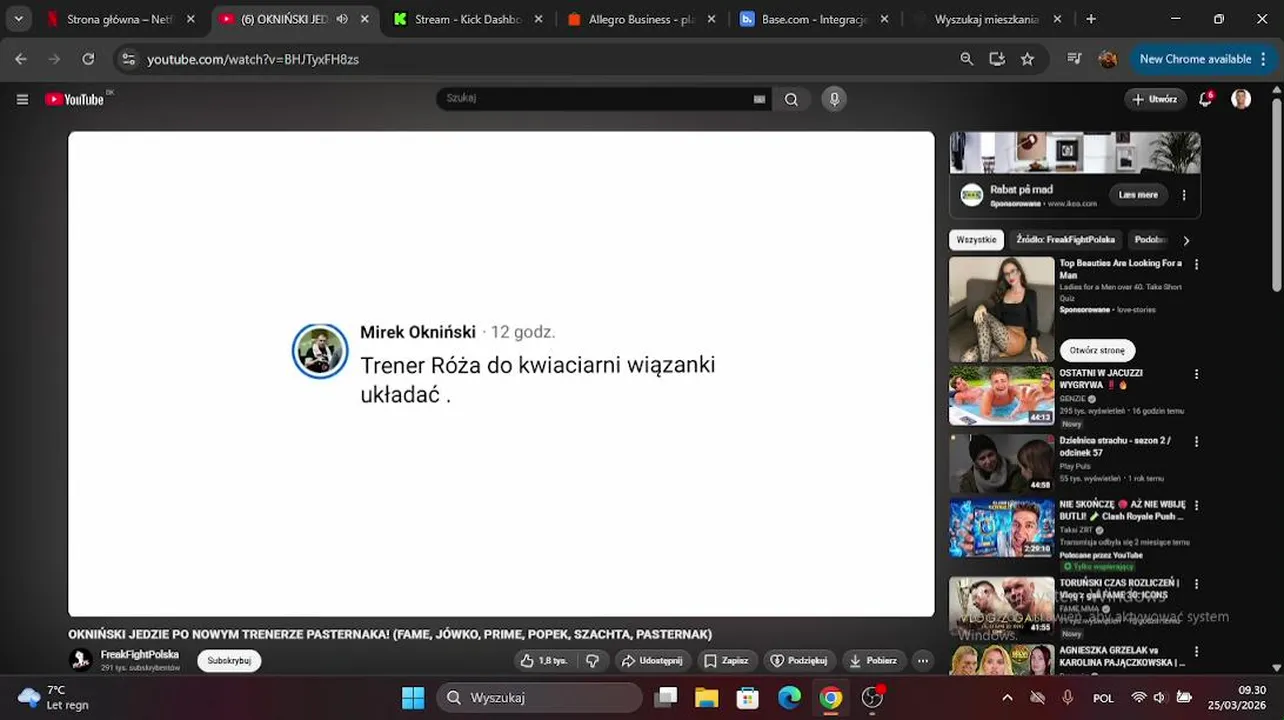The height and width of the screenshot is (720, 1284).
Task: Click the Utwórz create button
Action: tap(1155, 99)
